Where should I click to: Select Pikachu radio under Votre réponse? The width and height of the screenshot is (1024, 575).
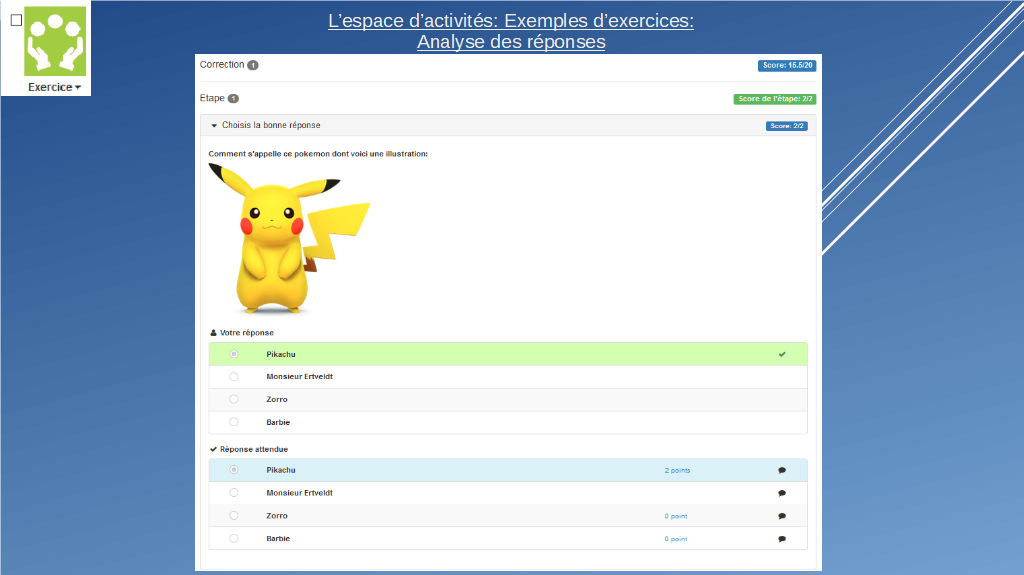tap(234, 354)
